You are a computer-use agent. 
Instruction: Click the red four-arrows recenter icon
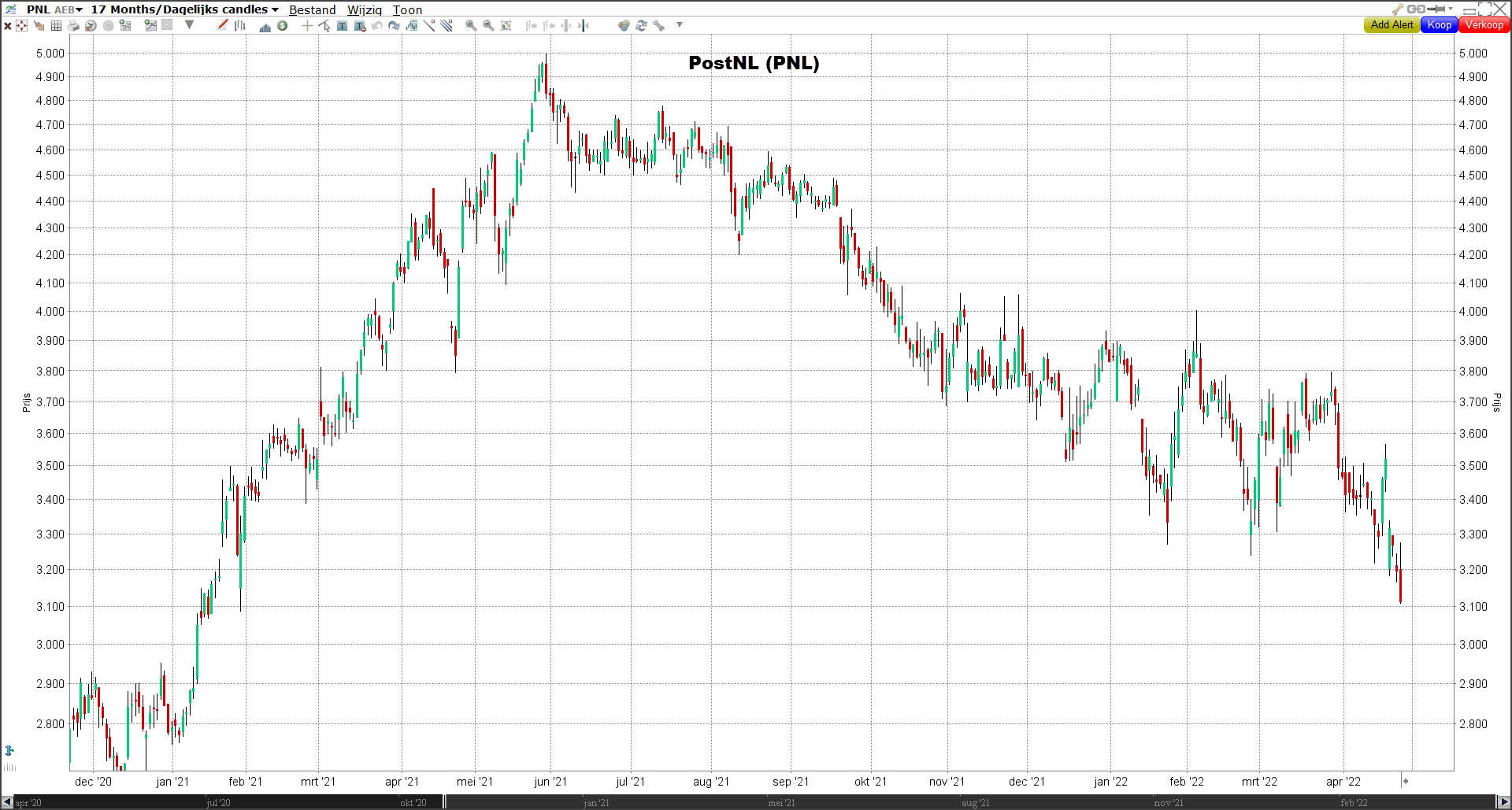click(x=21, y=25)
